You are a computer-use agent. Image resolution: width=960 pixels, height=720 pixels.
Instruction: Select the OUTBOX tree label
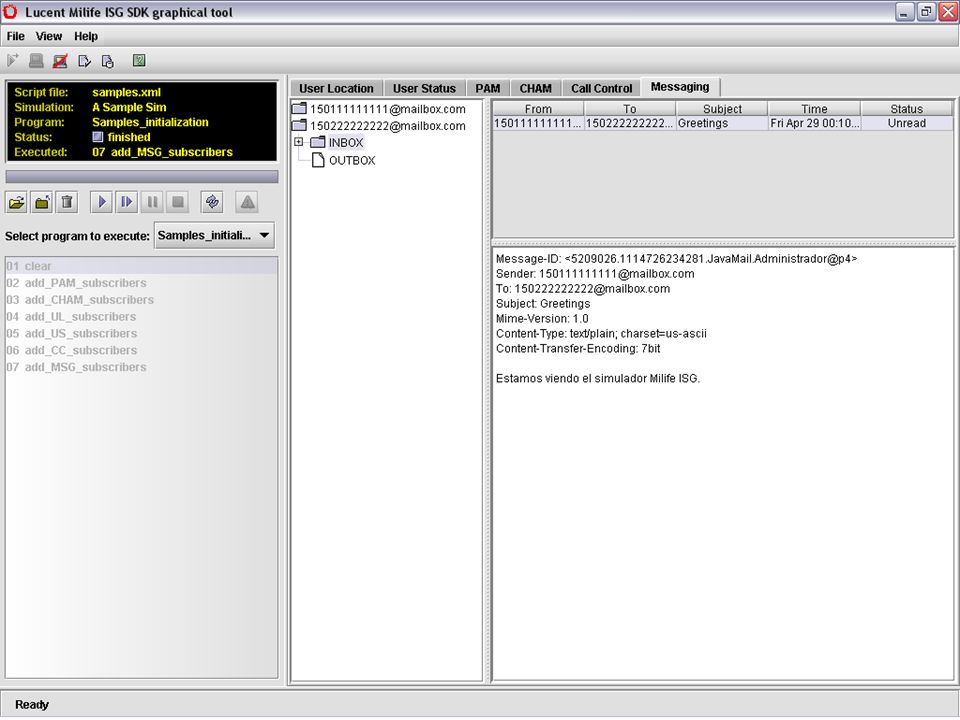pyautogui.click(x=352, y=160)
